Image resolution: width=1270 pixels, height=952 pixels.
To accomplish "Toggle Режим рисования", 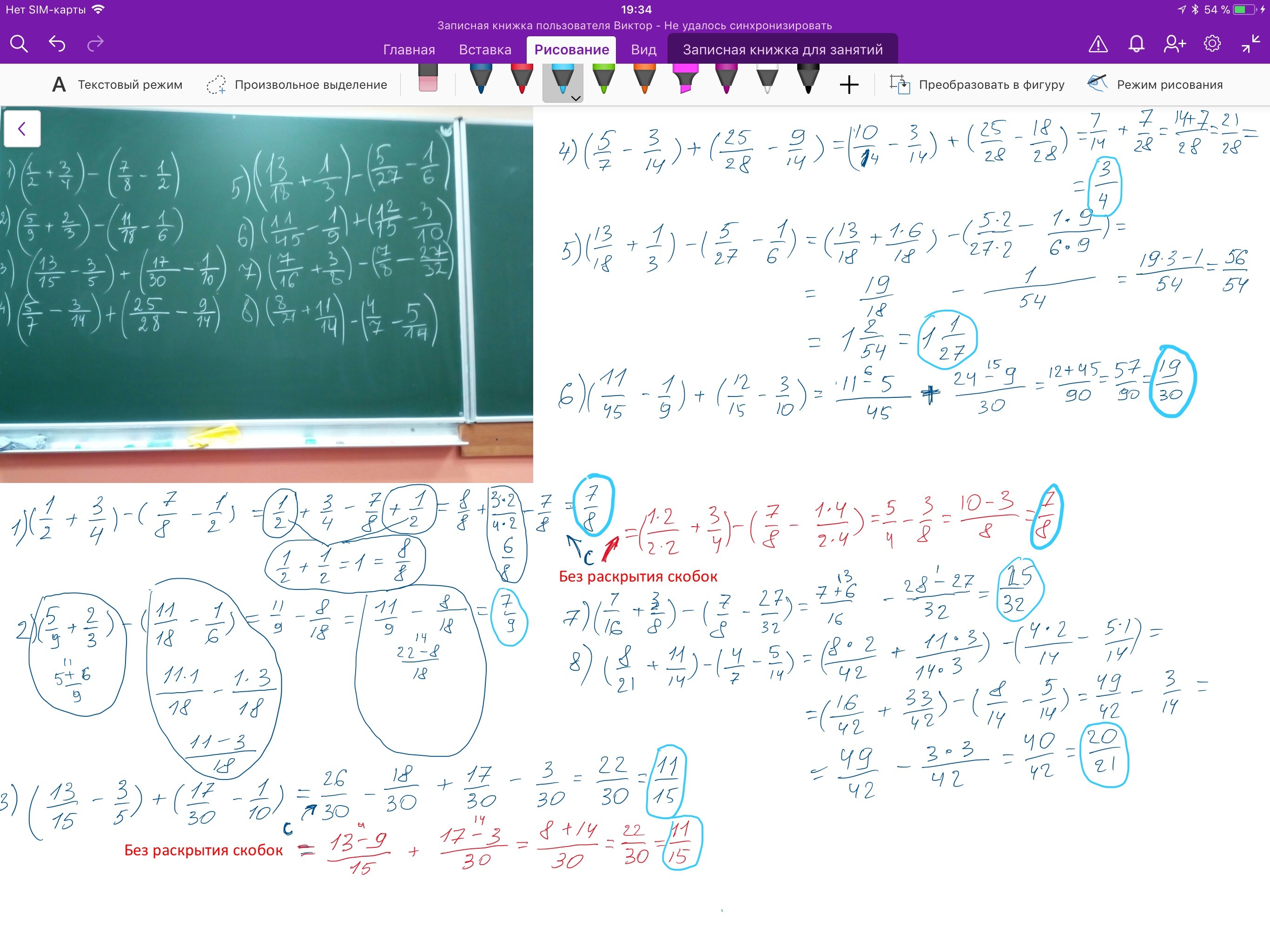I will point(1155,85).
